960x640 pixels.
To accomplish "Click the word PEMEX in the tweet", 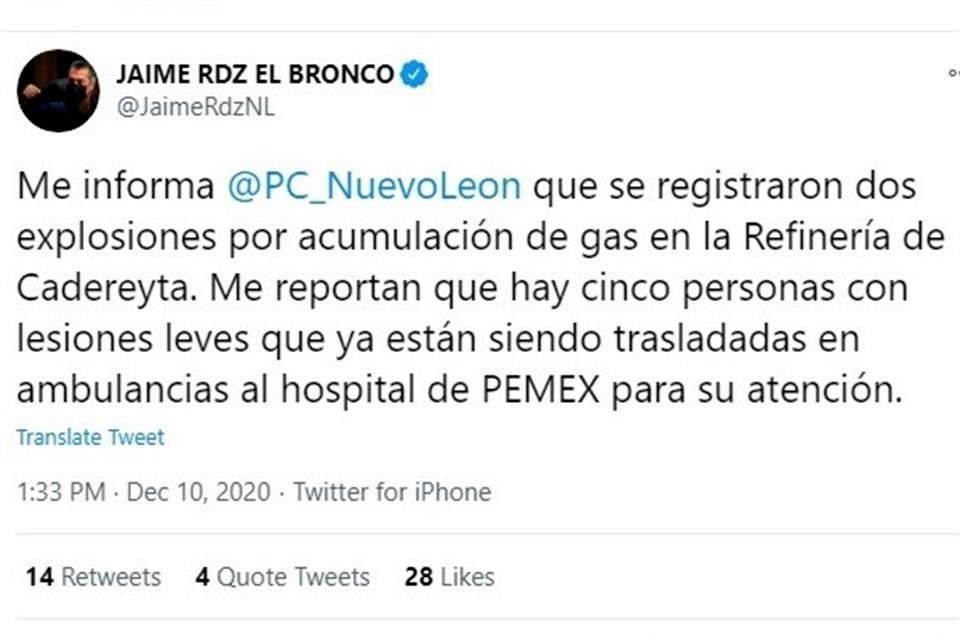I will 541,389.
